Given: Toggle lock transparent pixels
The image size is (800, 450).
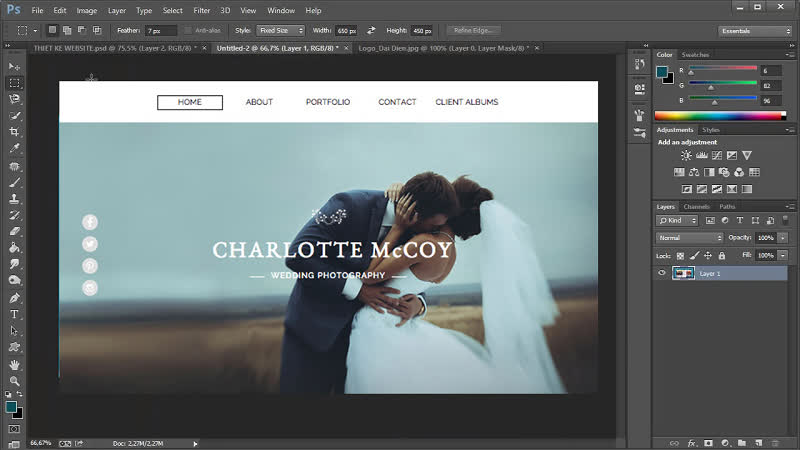Looking at the screenshot, I should coord(680,255).
